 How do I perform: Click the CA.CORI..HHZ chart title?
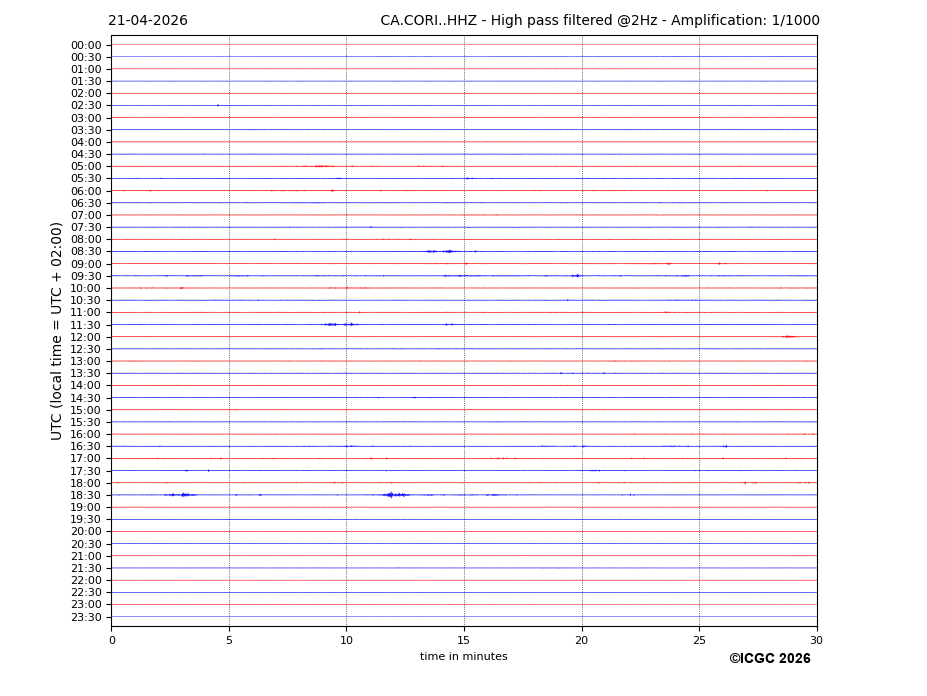pyautogui.click(x=599, y=21)
